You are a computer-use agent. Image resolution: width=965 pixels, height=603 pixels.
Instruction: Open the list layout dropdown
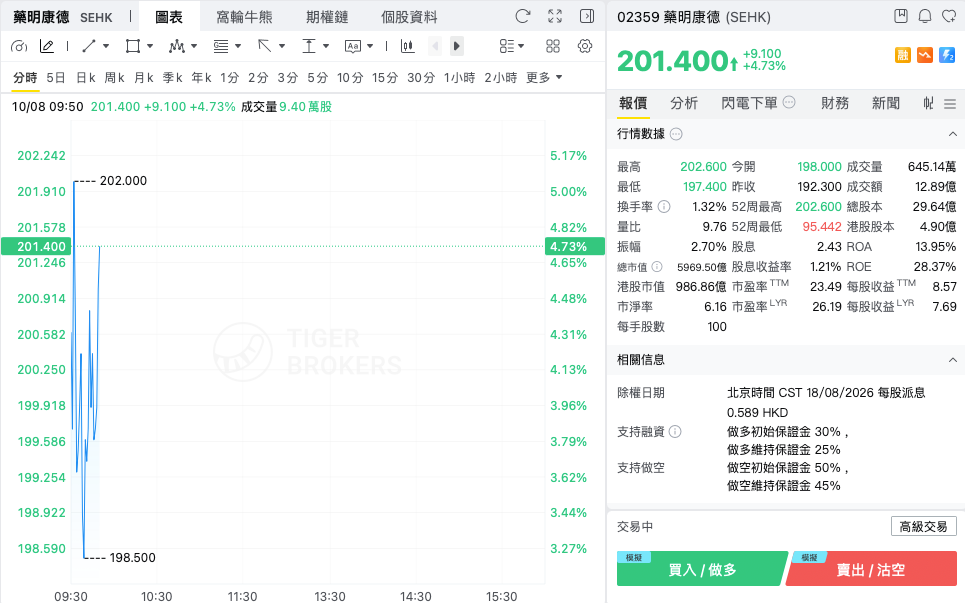(511, 46)
